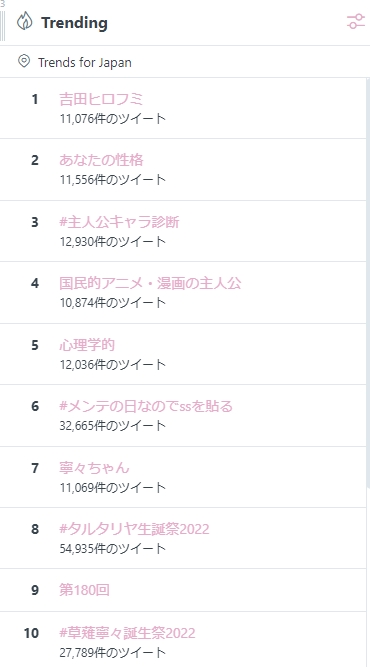This screenshot has height=667, width=370.
Task: Open hashtag #メンテの日なのでssを貼る
Action: (x=146, y=406)
